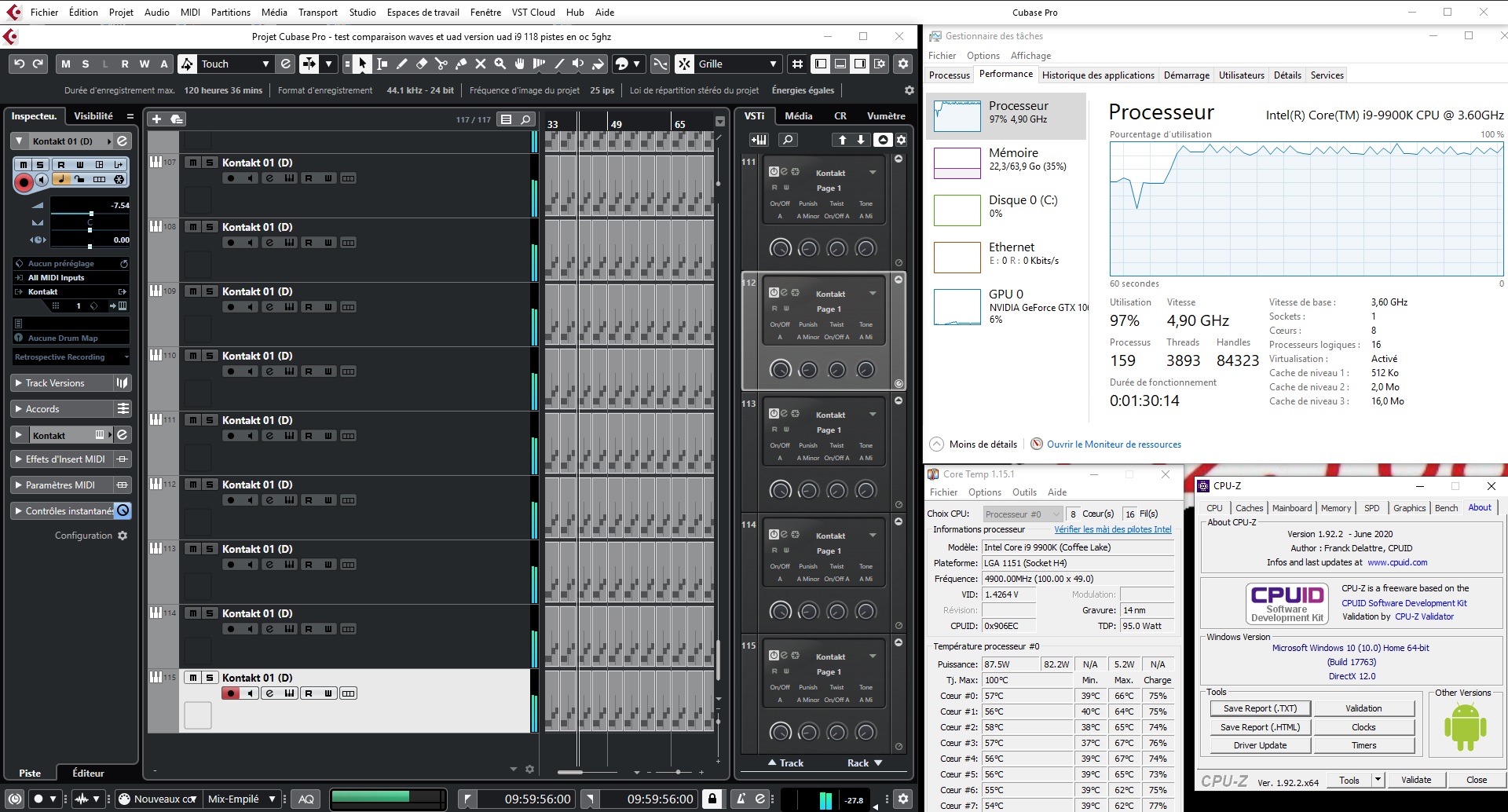Mute the Kontakt 01 (D) track 107
Viewport: 1508px width, 812px height.
pyautogui.click(x=192, y=163)
